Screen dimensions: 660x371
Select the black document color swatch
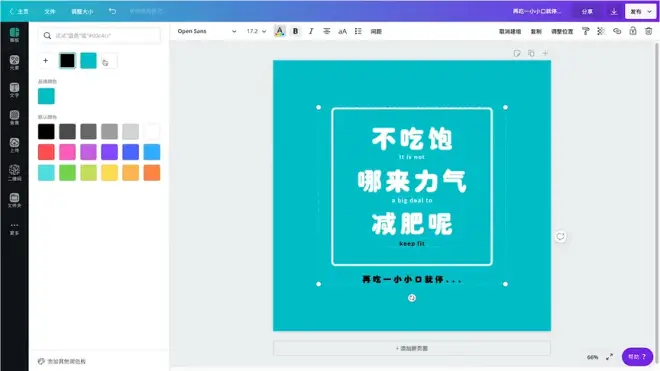coord(67,61)
